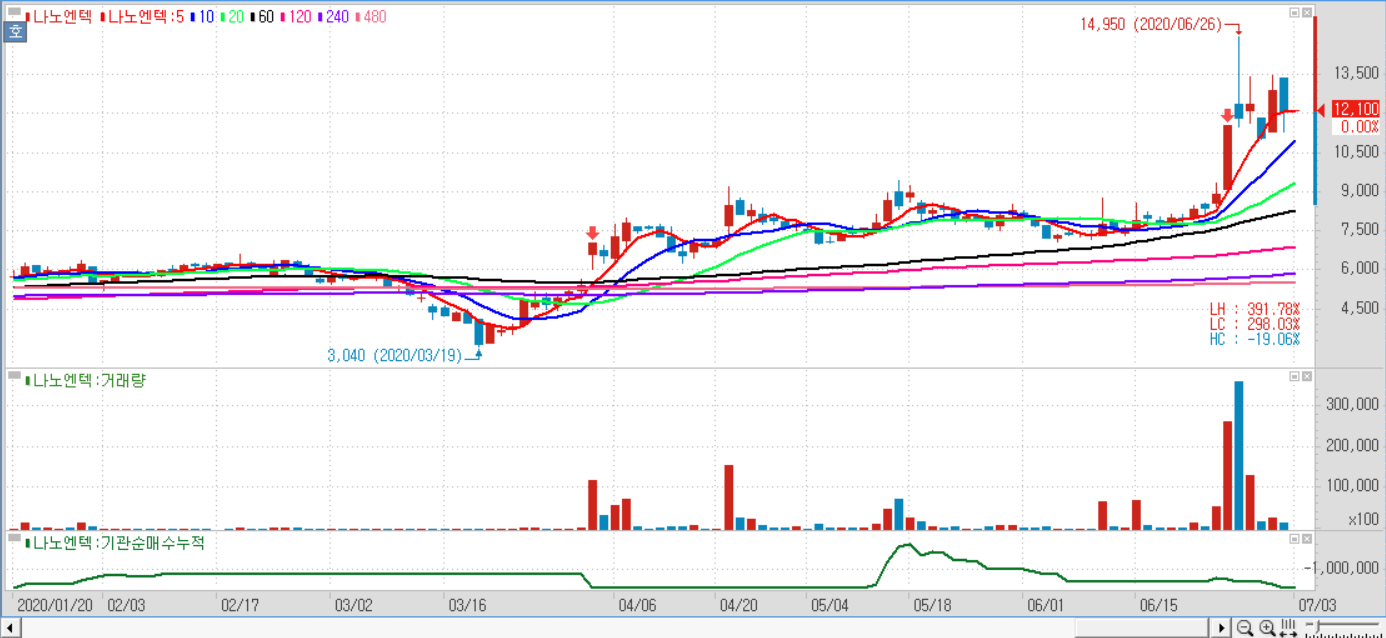Click the zoom out magnifier icon
This screenshot has height=638, width=1386.
pos(1245,628)
